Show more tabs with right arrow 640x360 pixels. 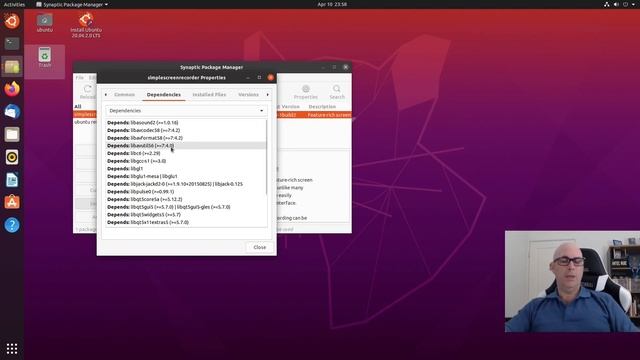click(x=268, y=95)
